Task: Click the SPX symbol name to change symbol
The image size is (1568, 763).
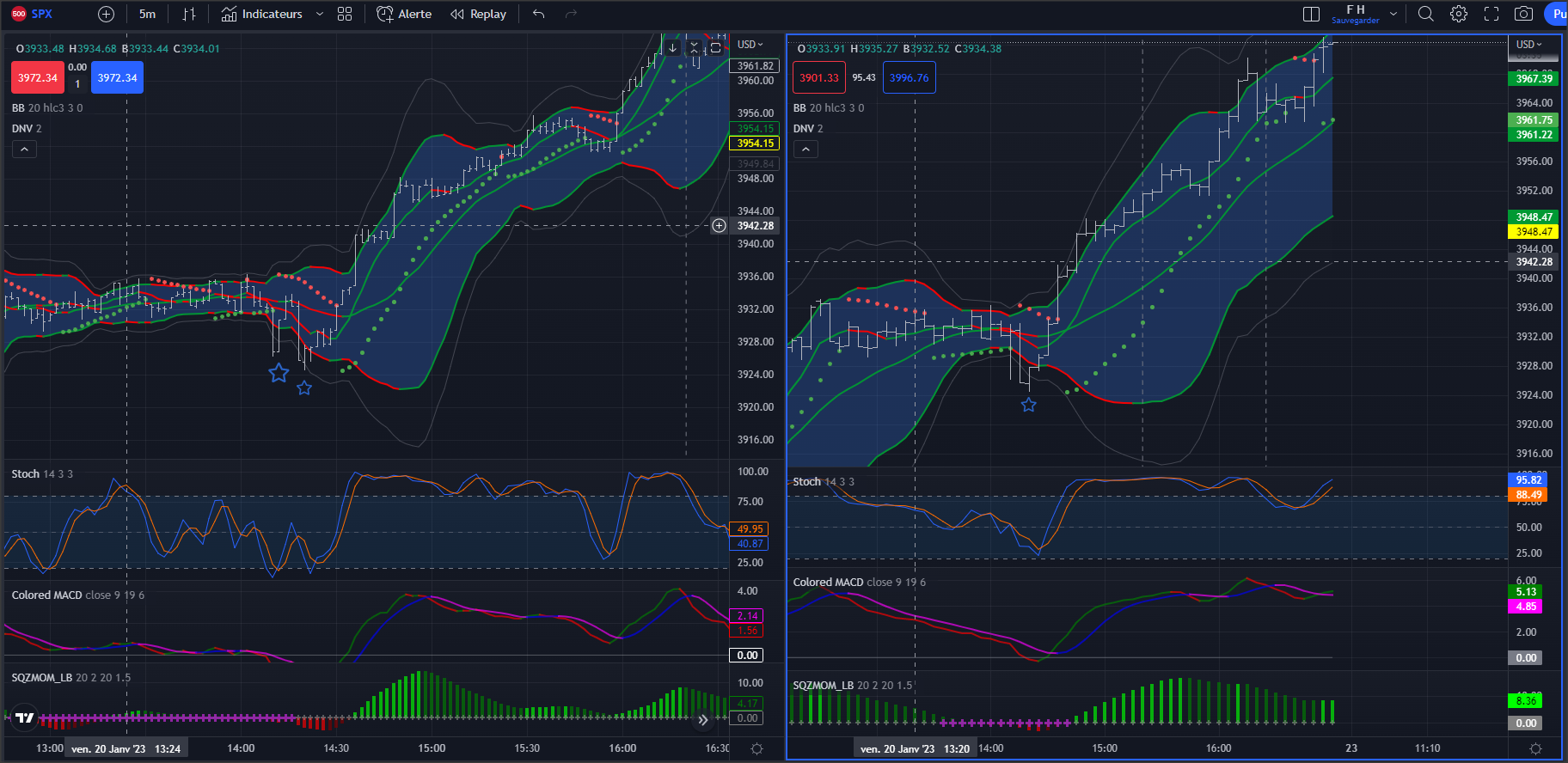Action: [42, 14]
